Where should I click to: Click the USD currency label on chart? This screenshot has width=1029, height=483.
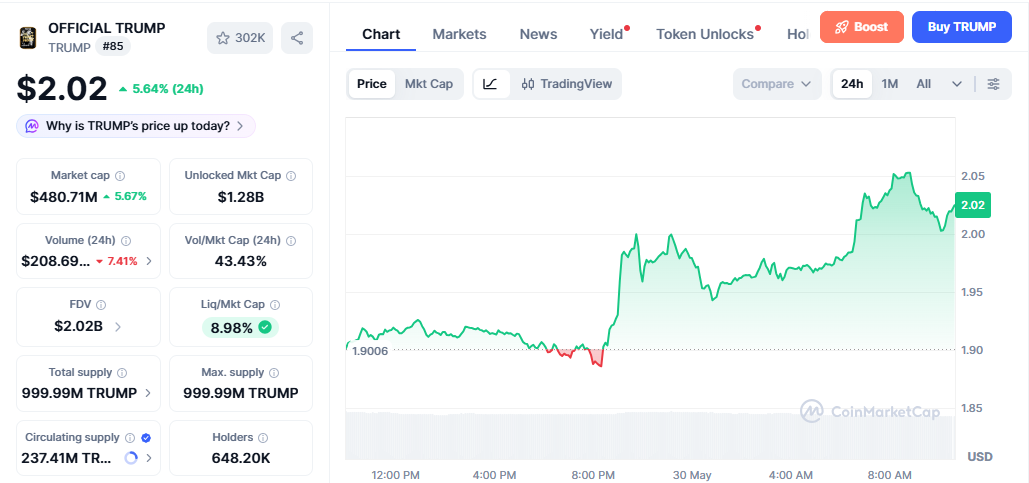[x=980, y=457]
